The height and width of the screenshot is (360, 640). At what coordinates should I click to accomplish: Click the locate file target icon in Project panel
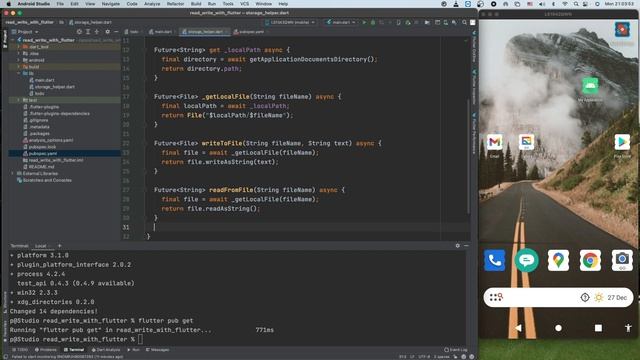point(79,31)
